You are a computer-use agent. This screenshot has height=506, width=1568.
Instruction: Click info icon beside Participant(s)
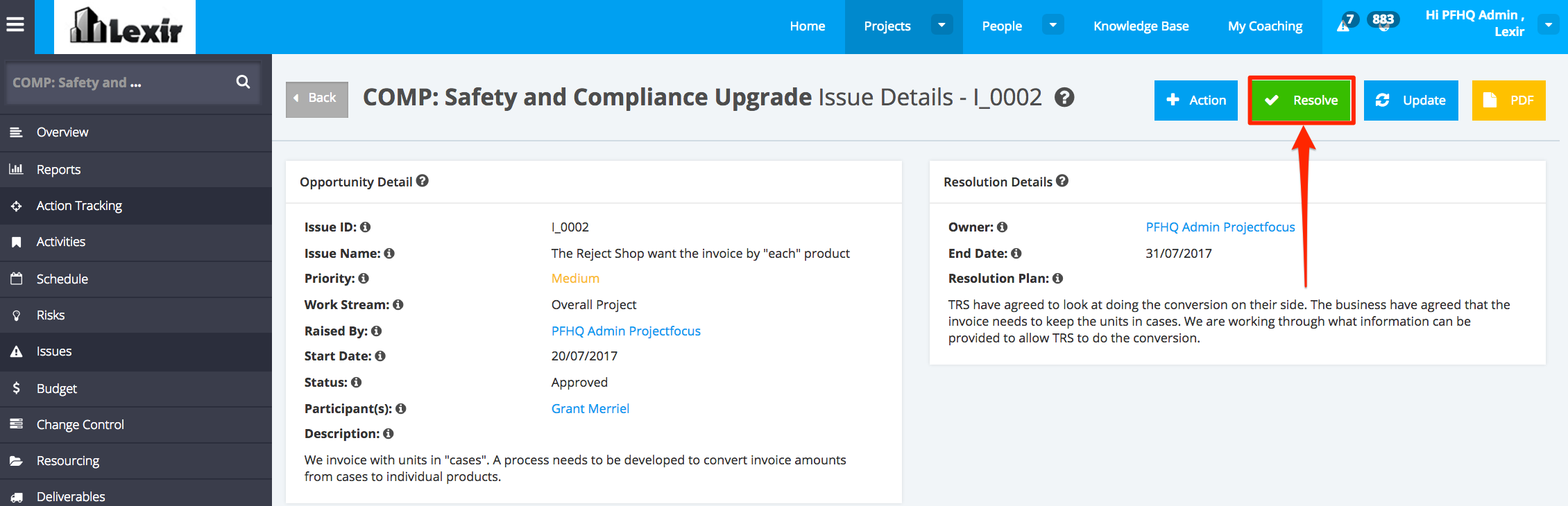point(401,408)
